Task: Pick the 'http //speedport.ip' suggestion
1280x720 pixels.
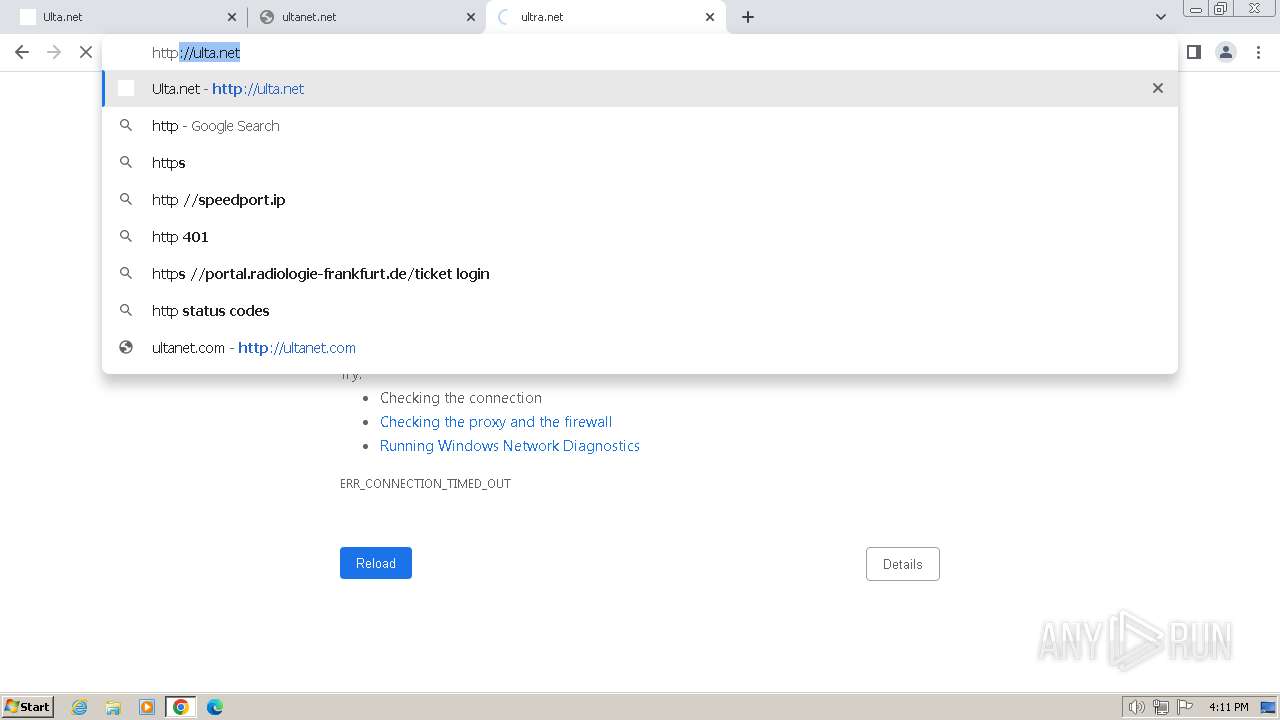Action: tap(640, 199)
